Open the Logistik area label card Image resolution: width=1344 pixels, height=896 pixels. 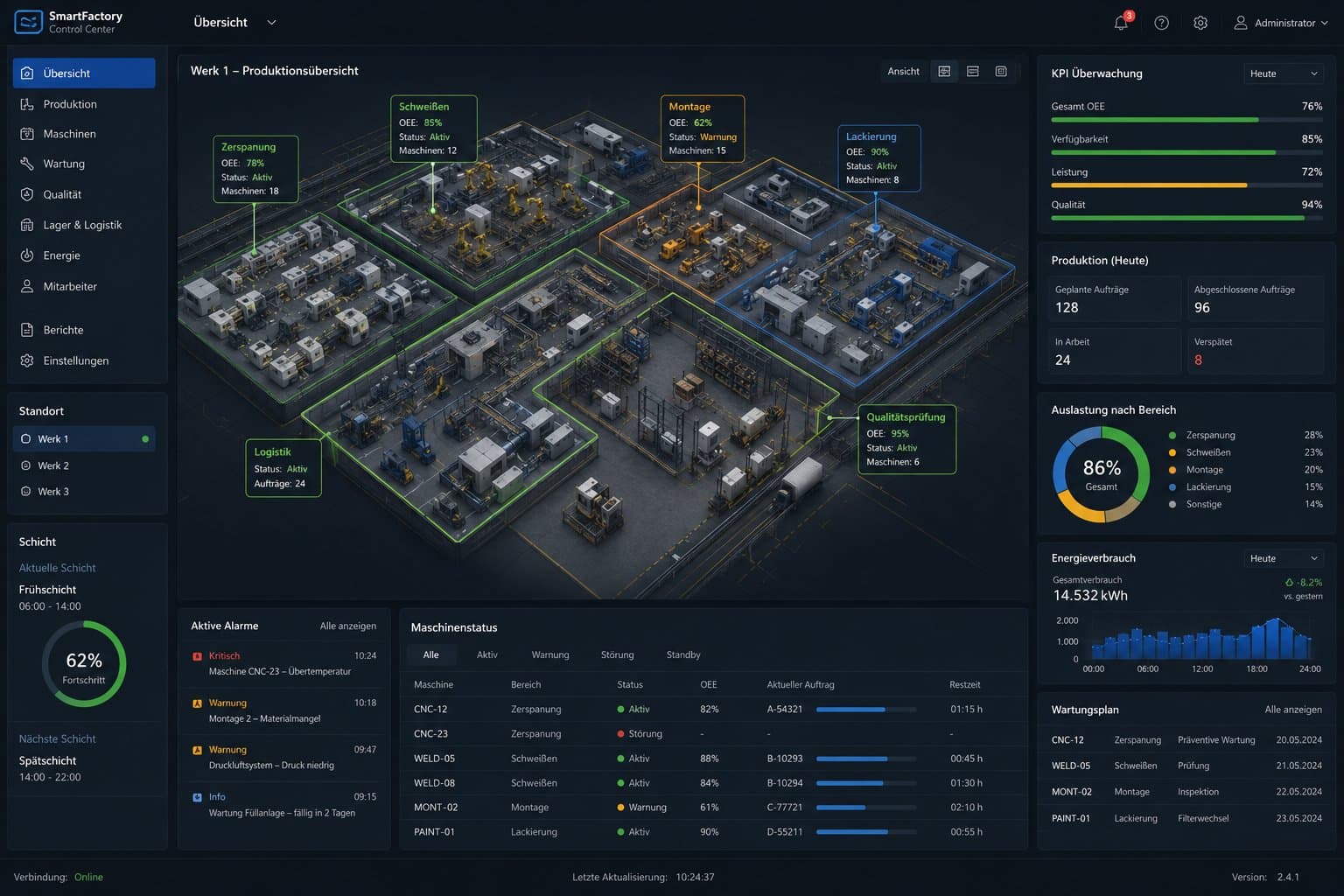(x=283, y=468)
